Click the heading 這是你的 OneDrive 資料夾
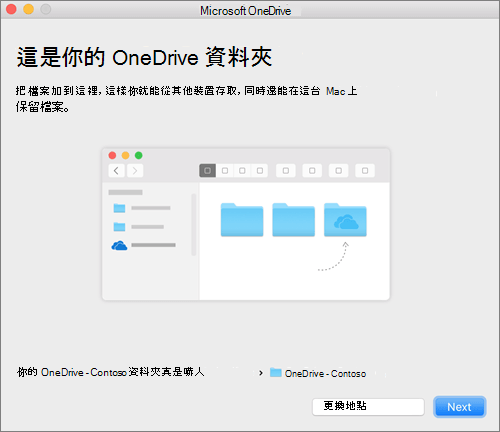Viewport: 500px width, 432px height. click(144, 58)
